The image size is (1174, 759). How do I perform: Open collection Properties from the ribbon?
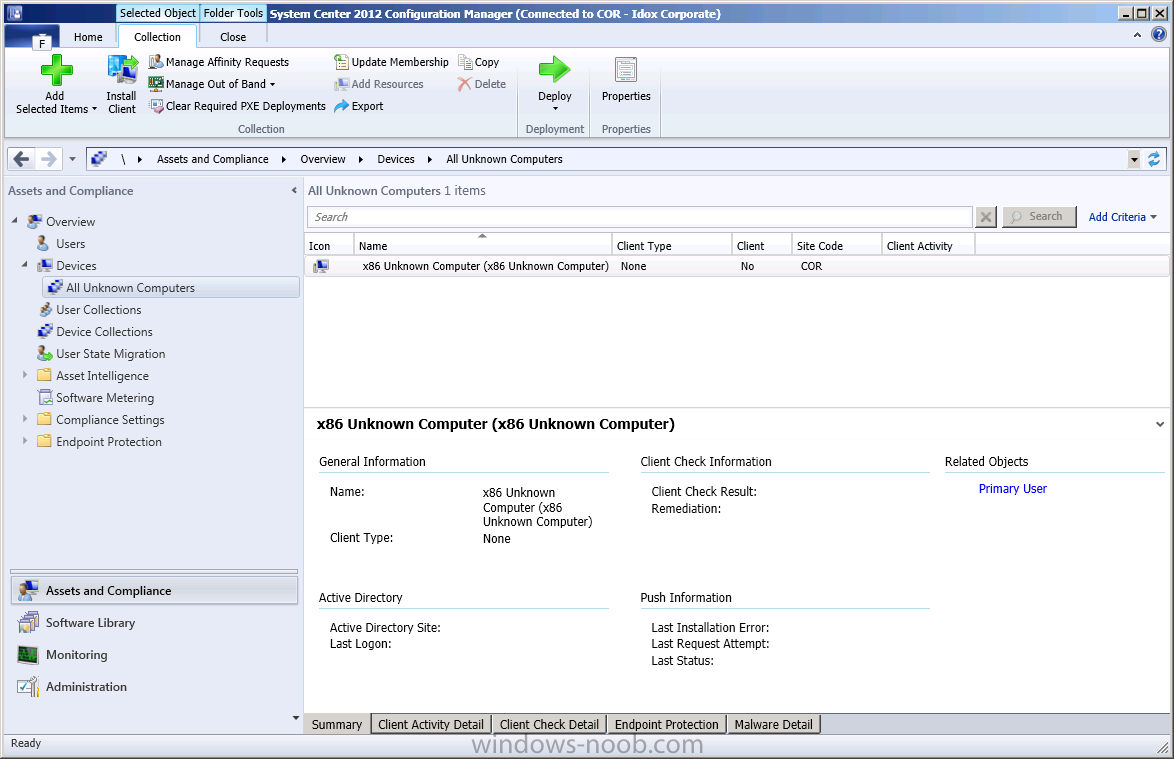pyautogui.click(x=626, y=81)
